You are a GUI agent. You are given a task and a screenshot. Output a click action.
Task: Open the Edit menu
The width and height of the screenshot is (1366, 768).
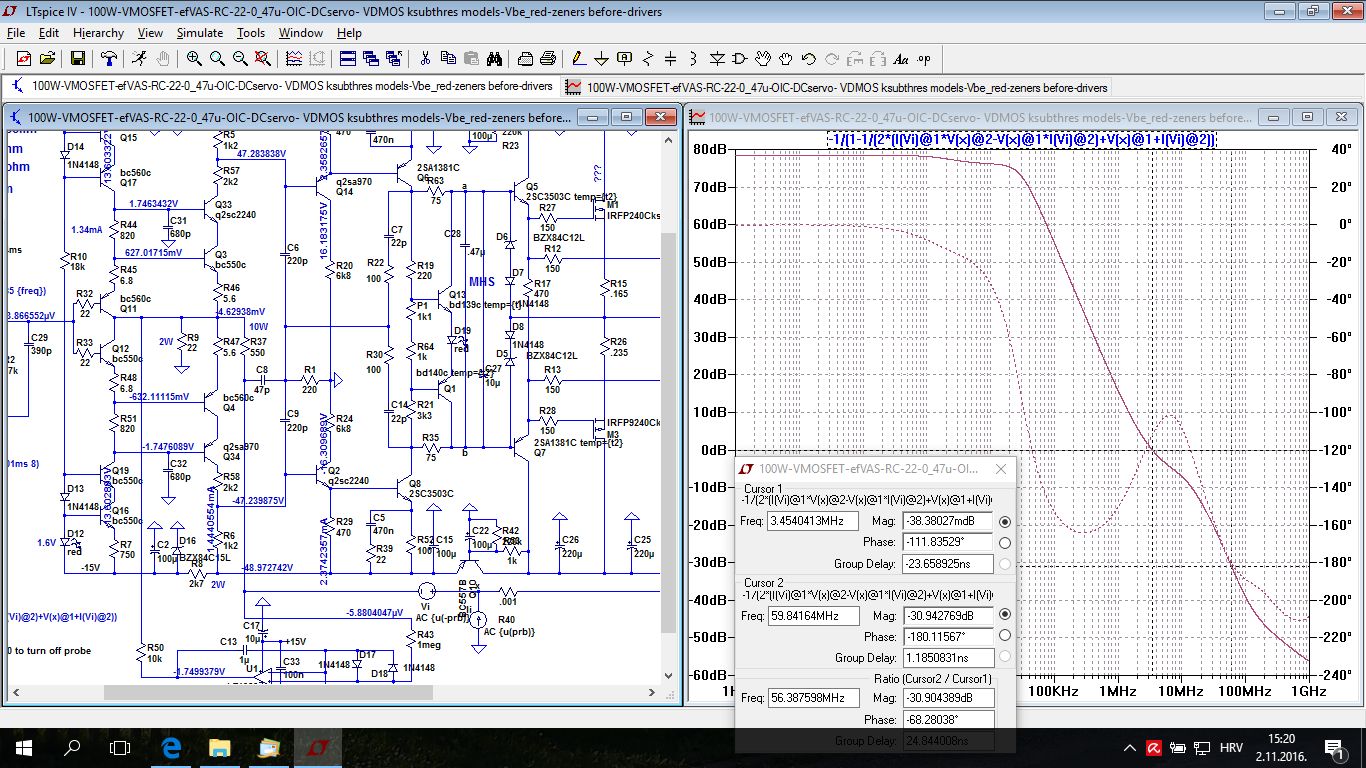click(x=49, y=33)
